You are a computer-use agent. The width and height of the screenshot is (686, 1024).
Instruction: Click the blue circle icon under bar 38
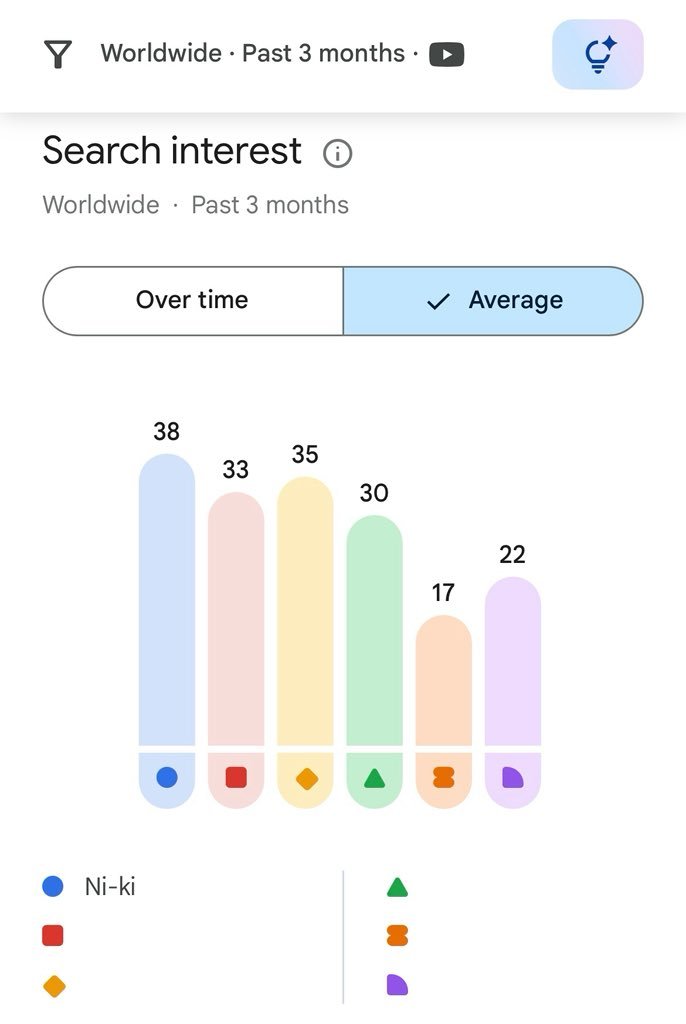point(167,778)
